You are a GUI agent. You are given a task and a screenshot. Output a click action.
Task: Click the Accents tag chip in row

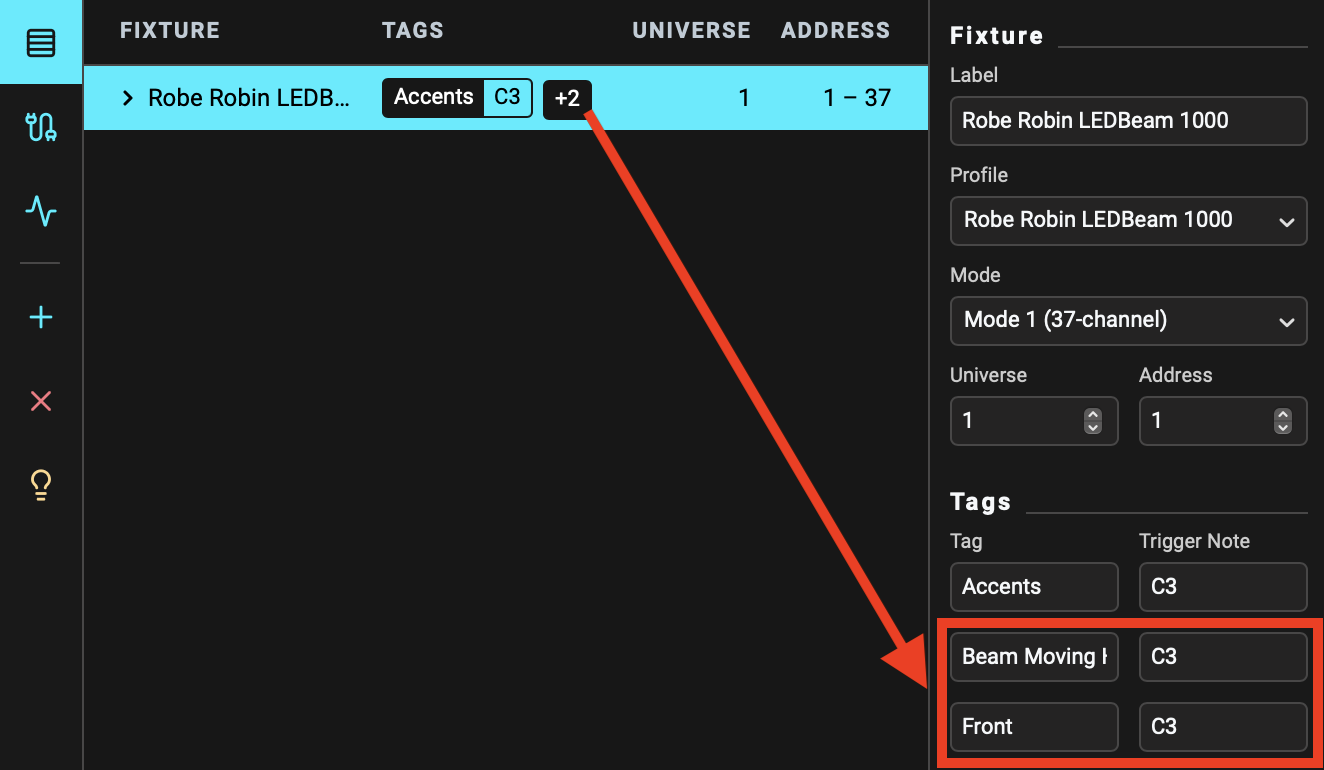point(434,97)
